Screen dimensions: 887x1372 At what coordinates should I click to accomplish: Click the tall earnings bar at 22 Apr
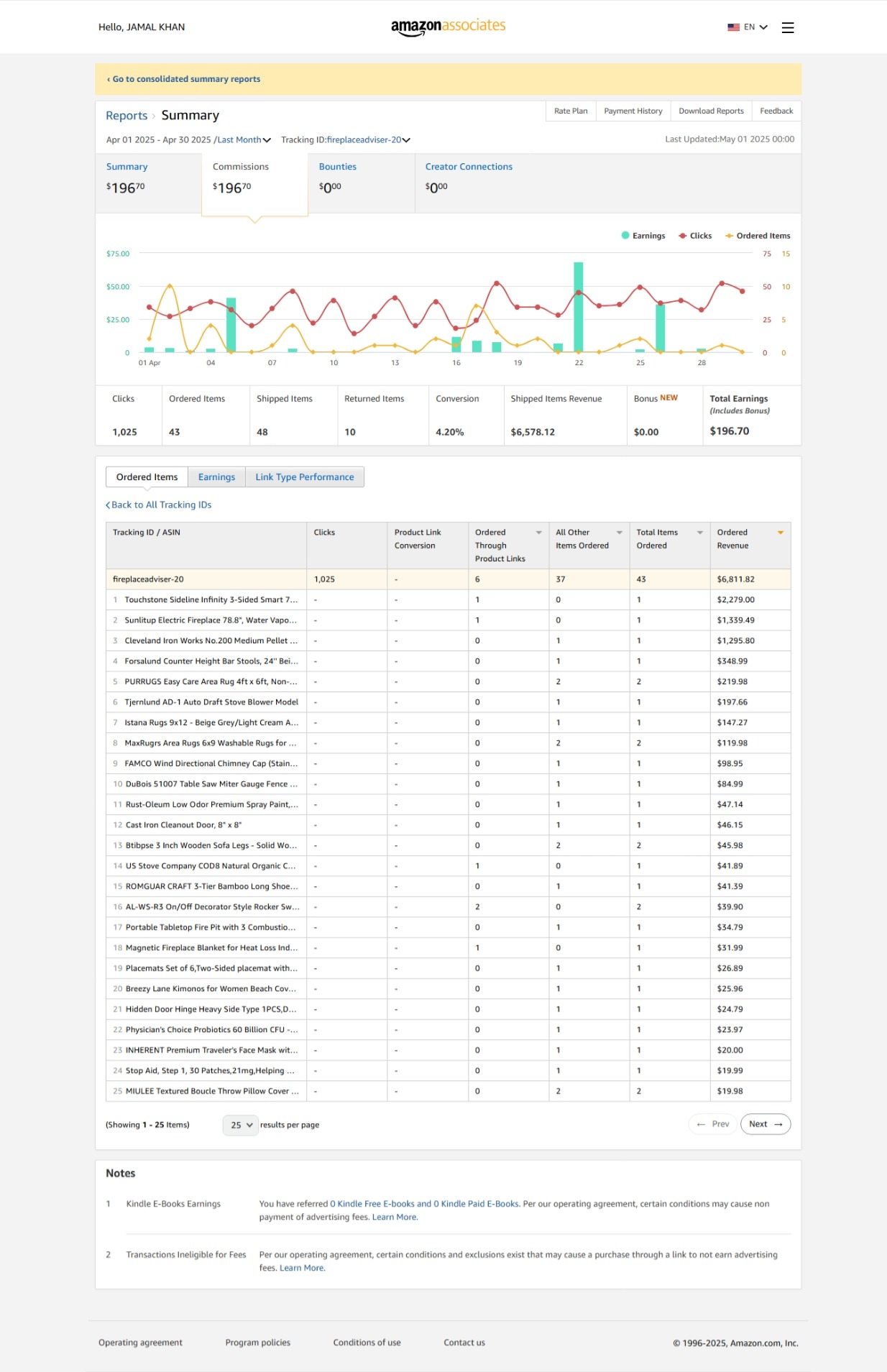pyautogui.click(x=579, y=307)
